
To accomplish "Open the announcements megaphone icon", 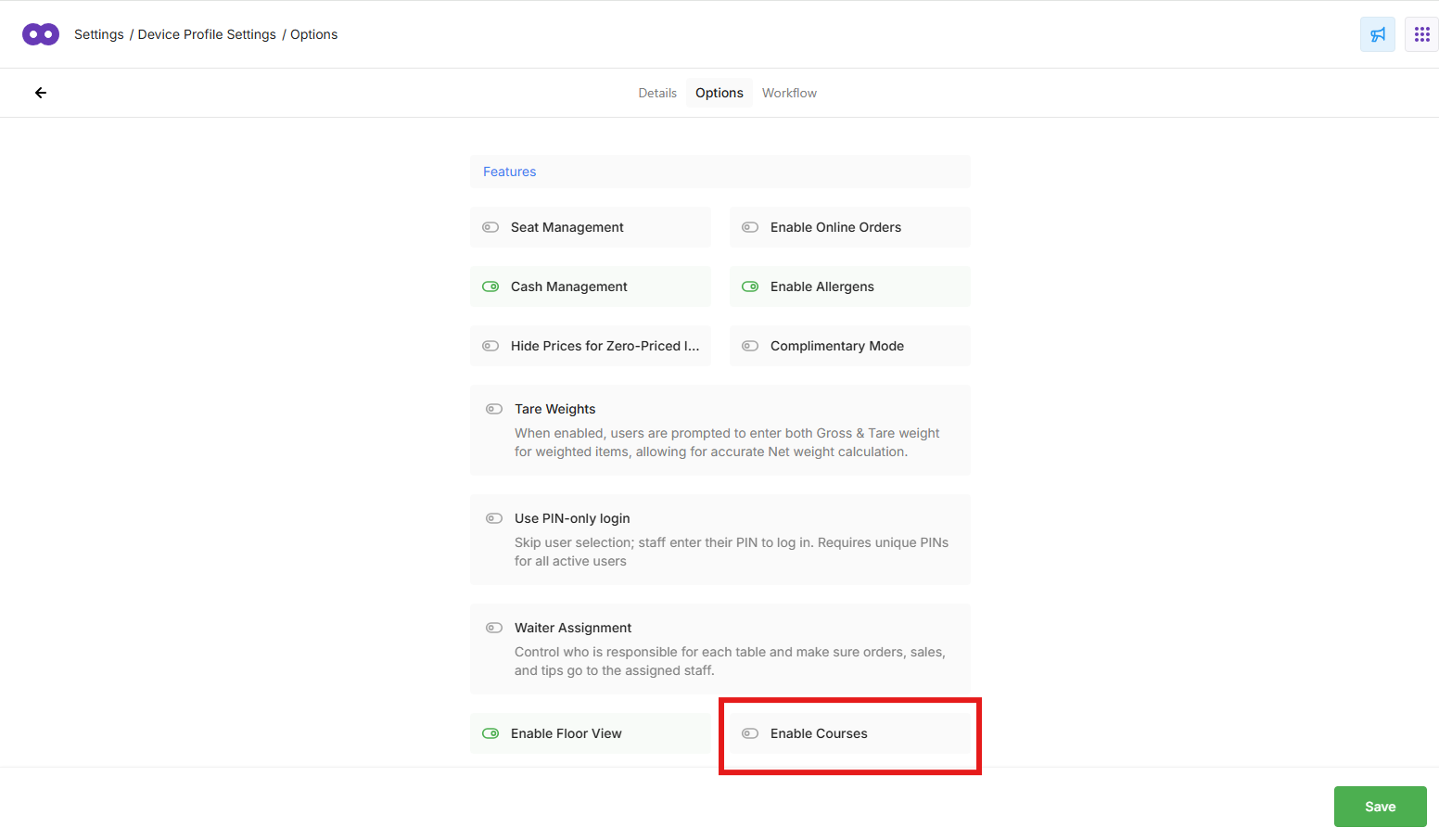I will (x=1378, y=34).
